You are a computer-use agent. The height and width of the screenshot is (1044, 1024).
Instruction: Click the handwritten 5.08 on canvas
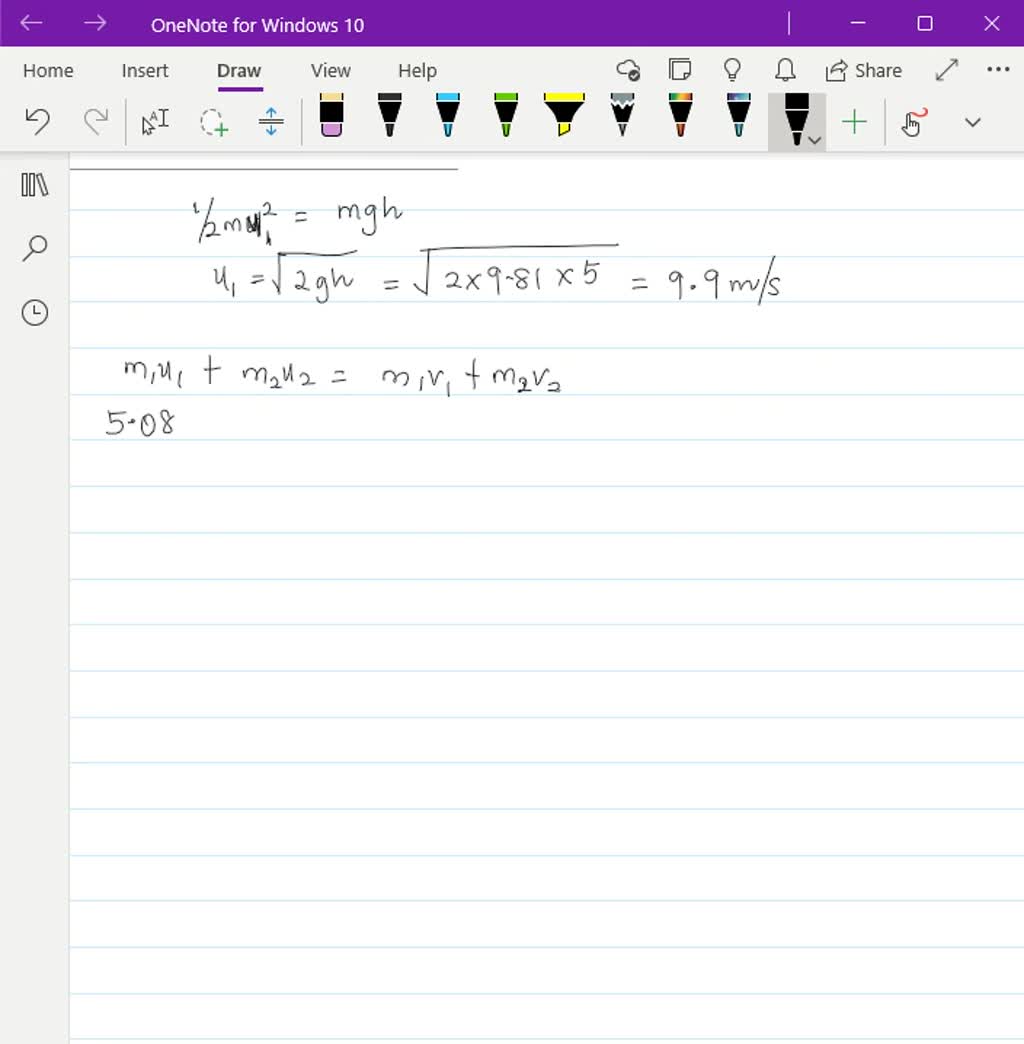pos(140,424)
